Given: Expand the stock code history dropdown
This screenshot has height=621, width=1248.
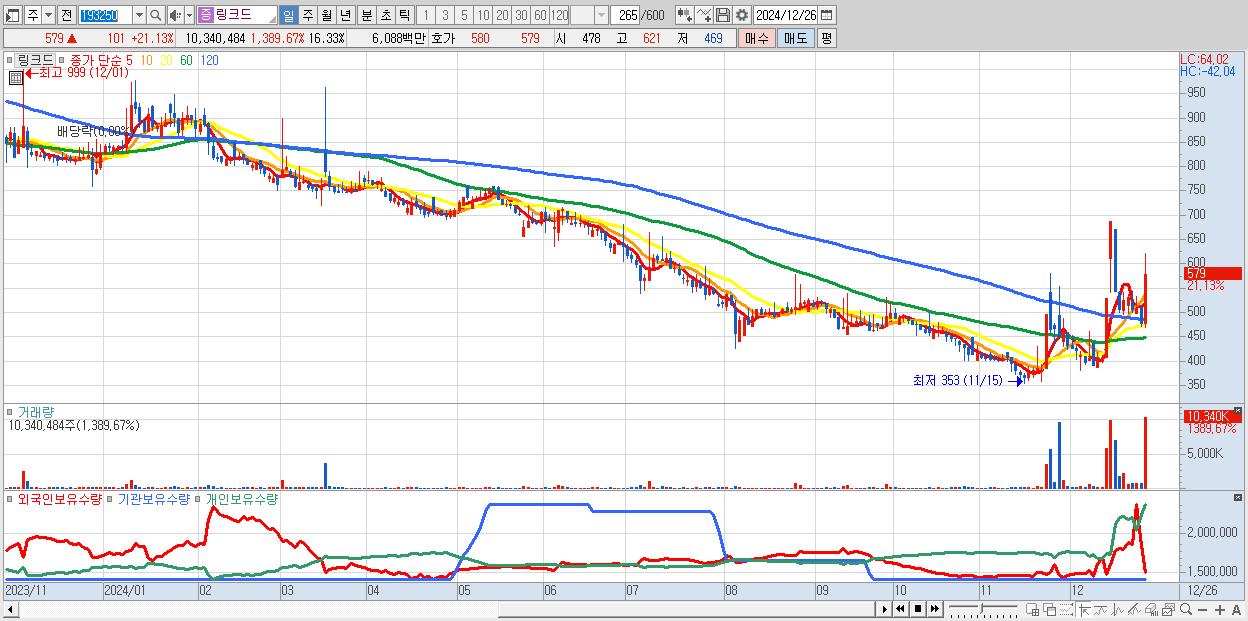Looking at the screenshot, I should pos(139,16).
